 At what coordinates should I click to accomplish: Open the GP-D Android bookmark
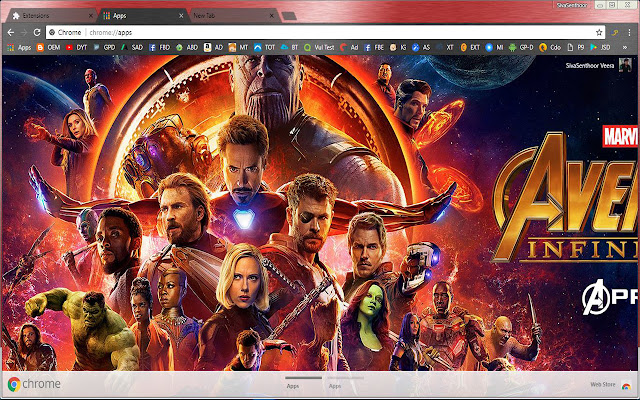coord(521,47)
